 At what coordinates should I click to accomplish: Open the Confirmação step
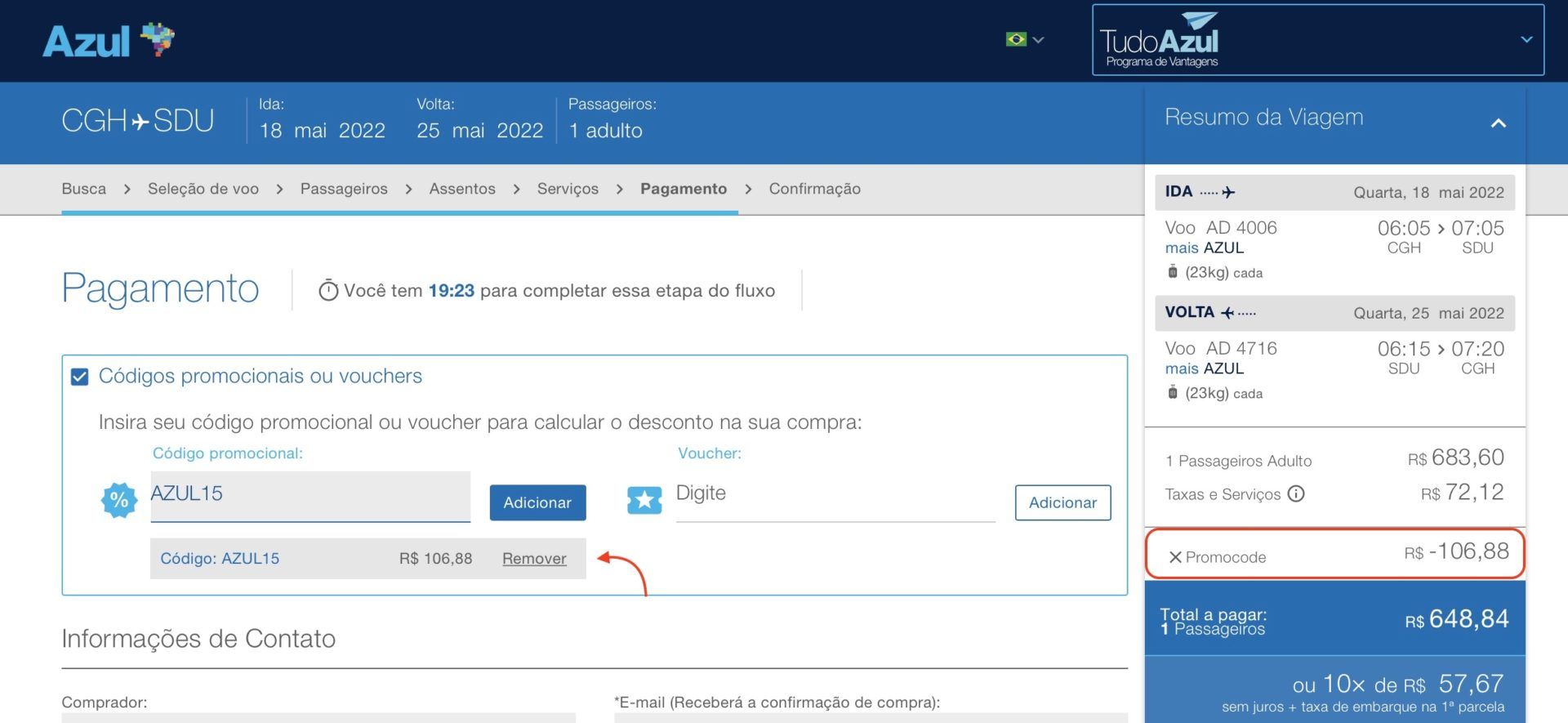point(814,189)
